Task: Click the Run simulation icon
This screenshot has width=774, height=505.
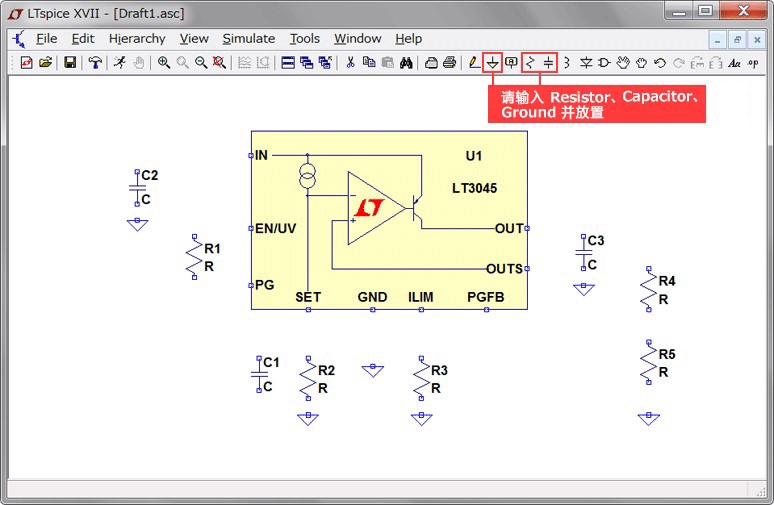Action: pos(119,62)
